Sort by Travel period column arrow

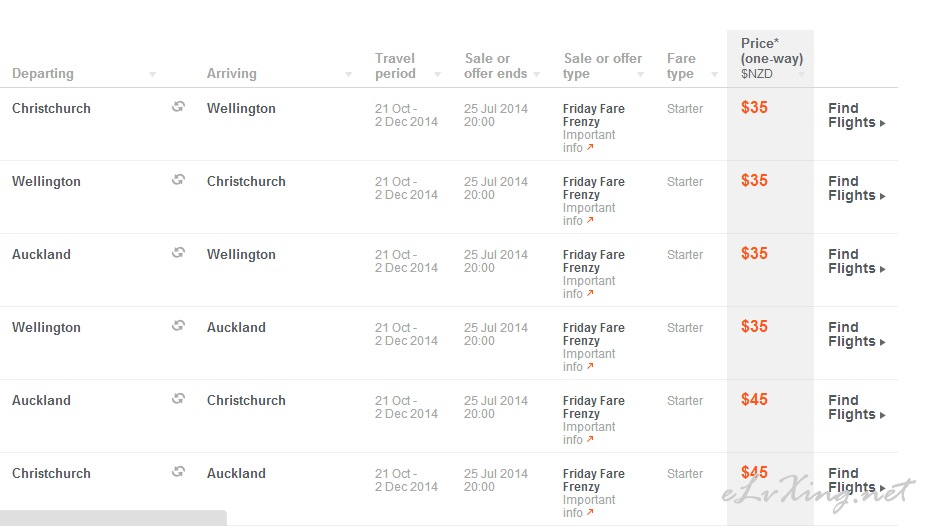click(x=438, y=74)
